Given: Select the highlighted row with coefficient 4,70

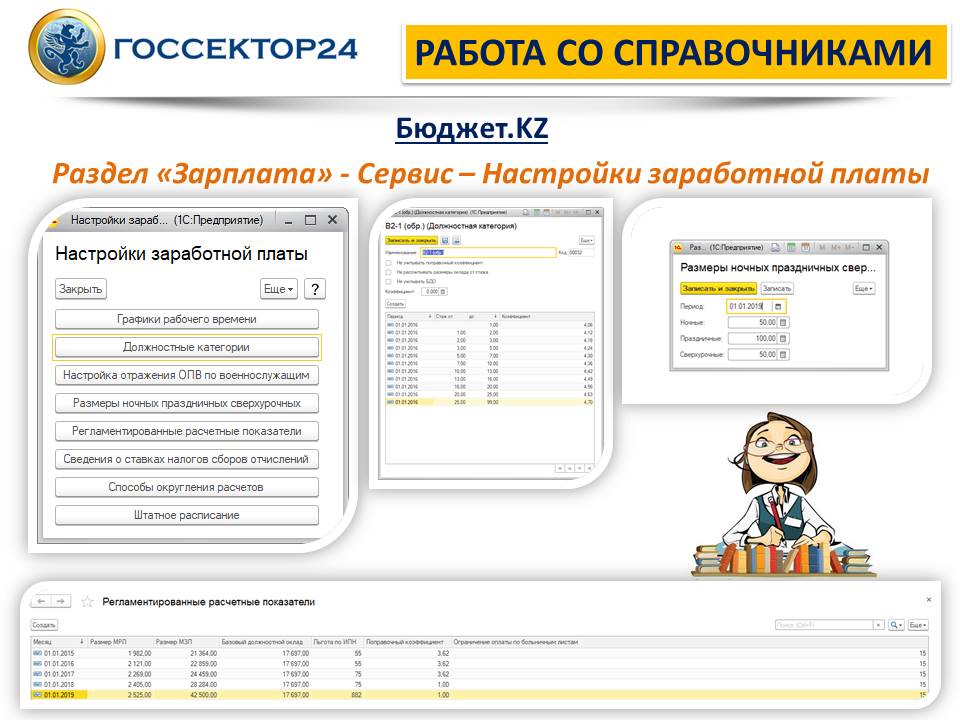Looking at the screenshot, I should pos(490,402).
